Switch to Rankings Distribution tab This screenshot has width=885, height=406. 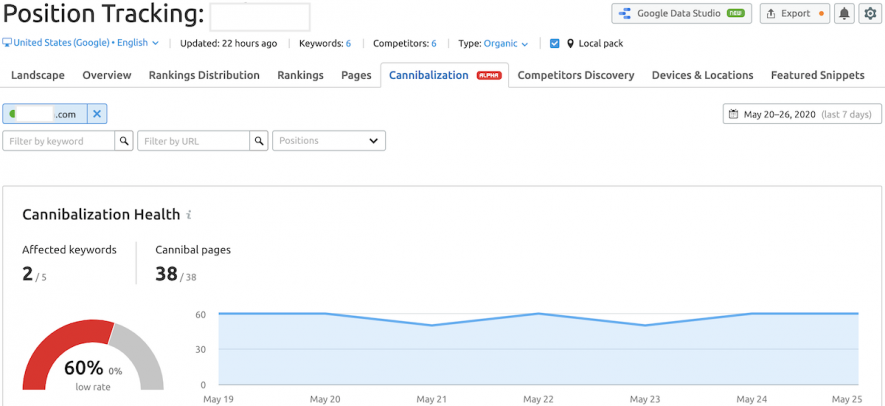(204, 75)
